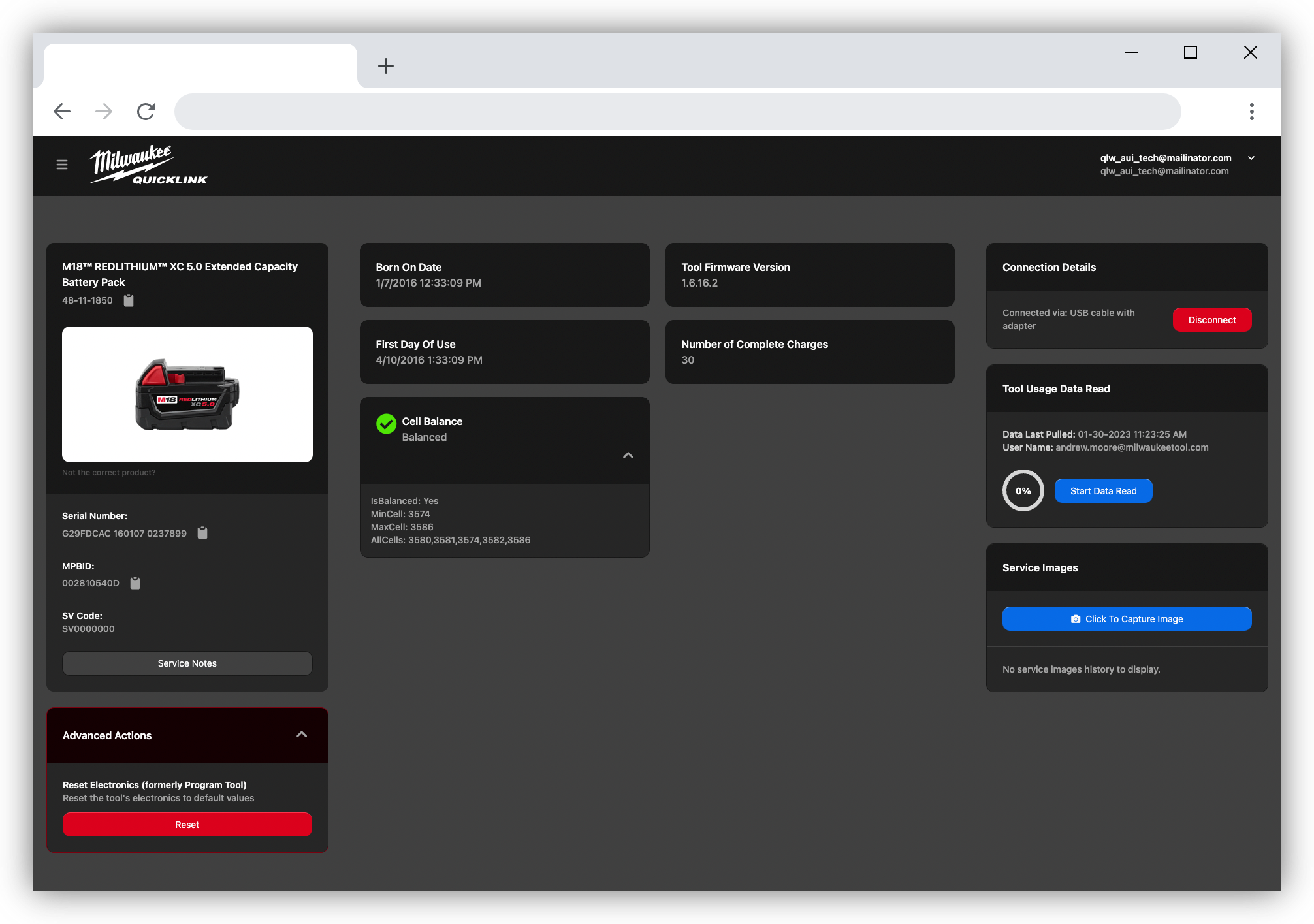Click the SV Code value SV0000000
This screenshot has height=924, width=1314.
click(88, 629)
